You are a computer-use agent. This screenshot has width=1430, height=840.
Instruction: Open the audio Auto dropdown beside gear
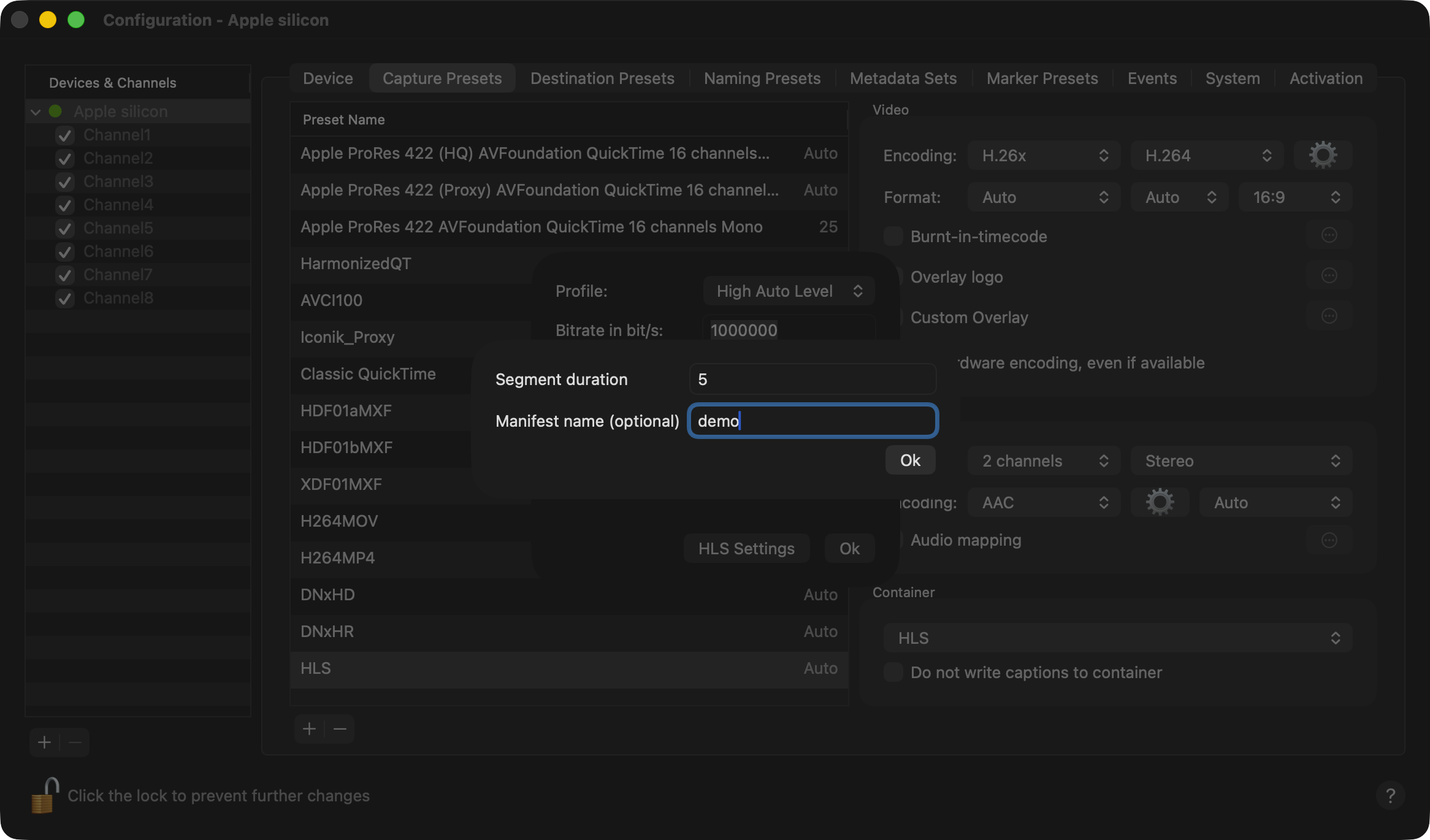[1275, 502]
